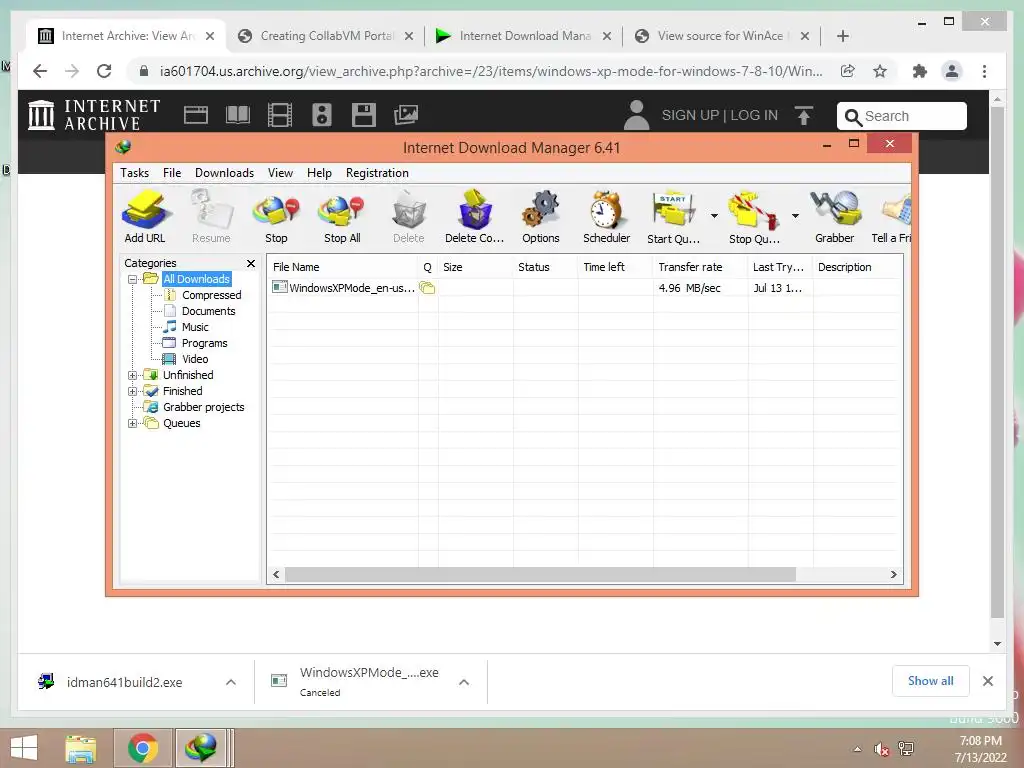Bookmark this page with star icon

tap(880, 71)
